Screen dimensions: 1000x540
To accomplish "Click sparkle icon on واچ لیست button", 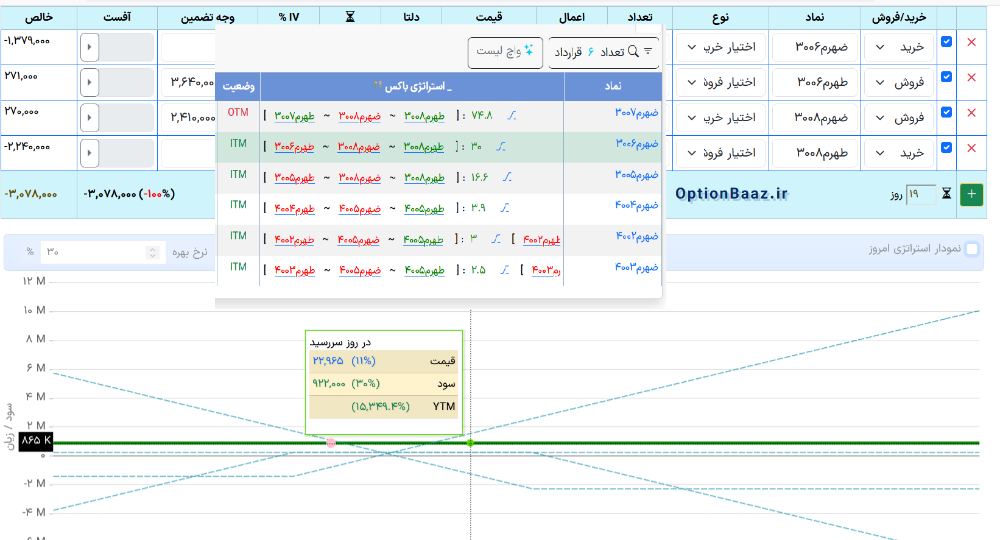I will point(529,50).
